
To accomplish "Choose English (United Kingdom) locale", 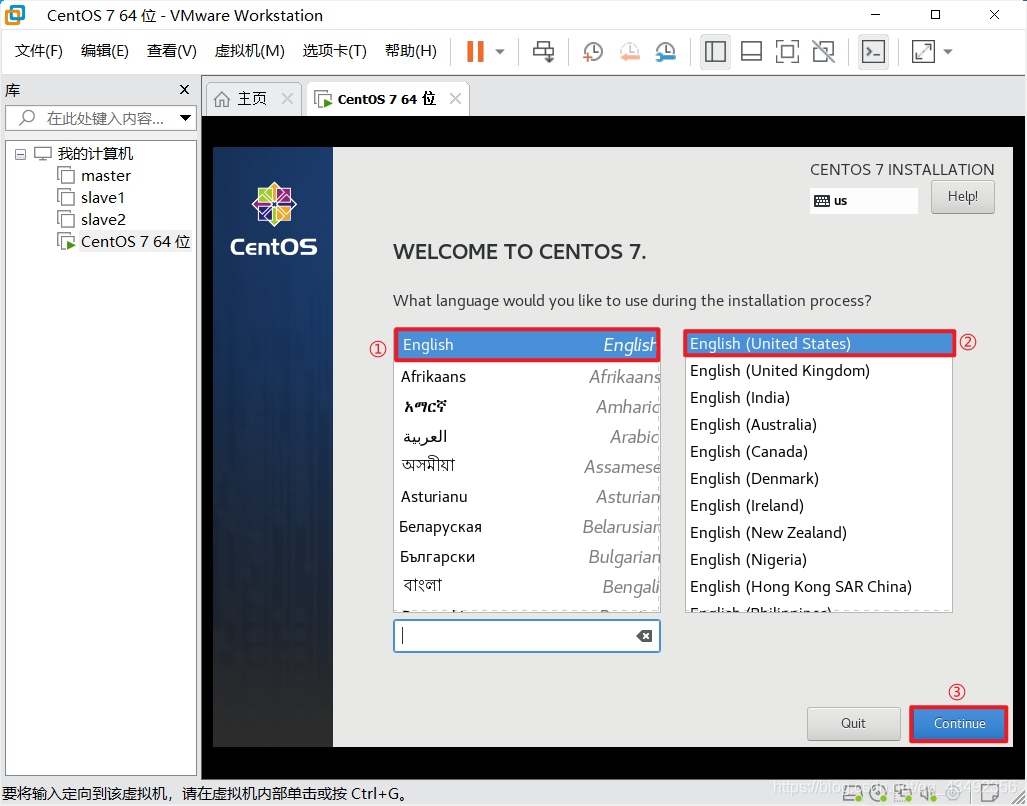I will click(x=819, y=371).
